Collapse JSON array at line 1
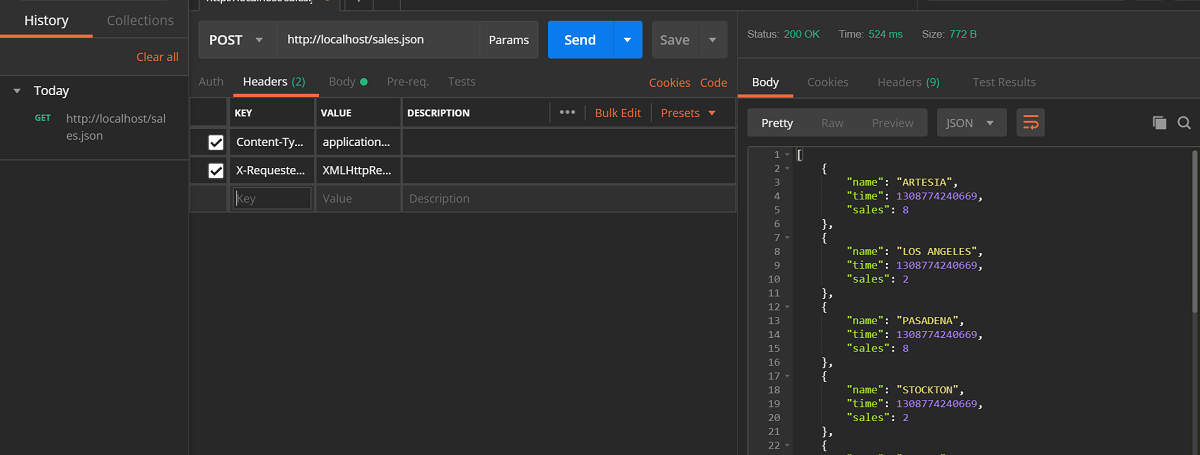This screenshot has height=455, width=1200. [787, 154]
